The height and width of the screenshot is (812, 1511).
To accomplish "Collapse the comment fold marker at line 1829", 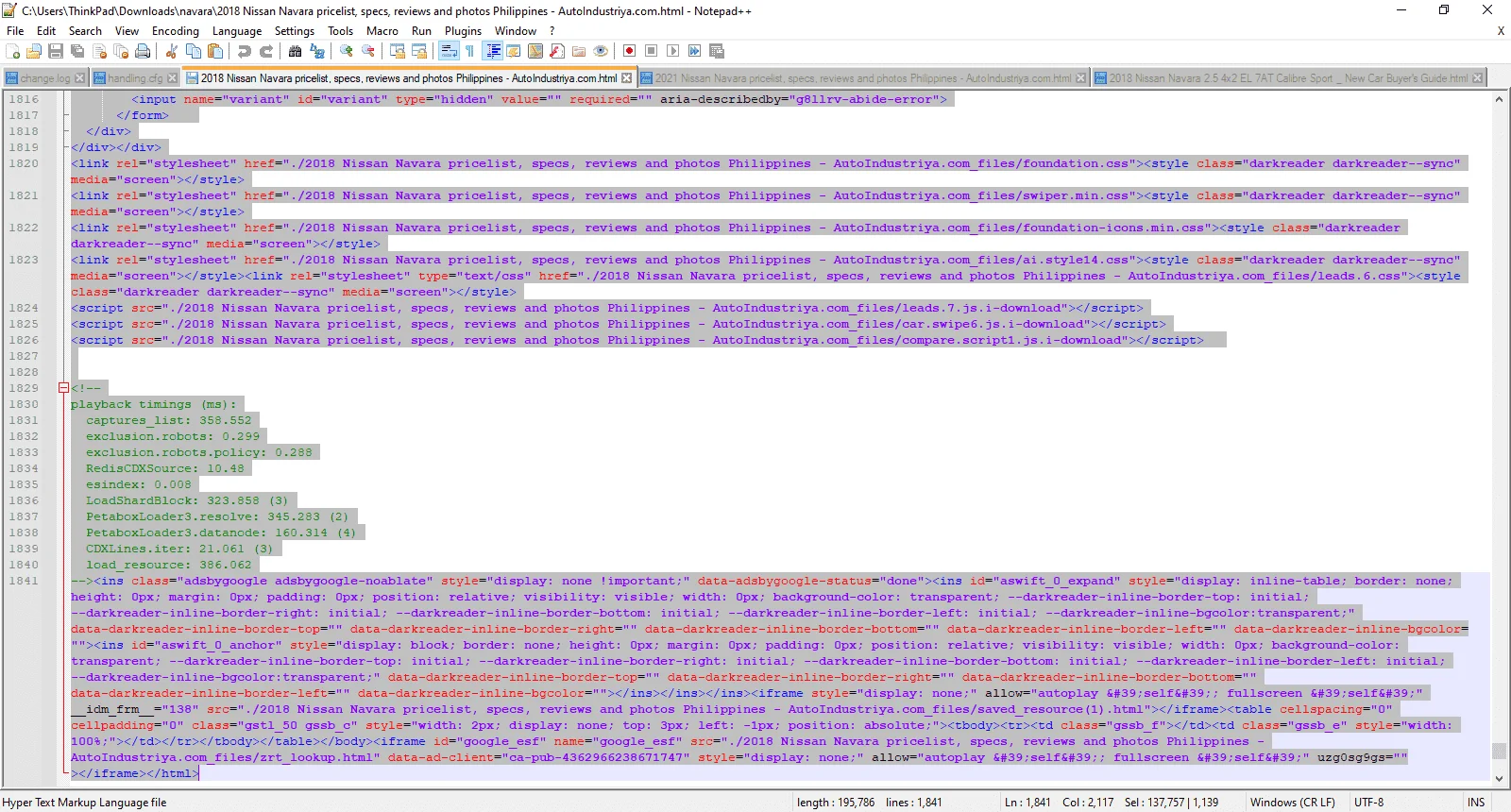I will click(x=64, y=388).
